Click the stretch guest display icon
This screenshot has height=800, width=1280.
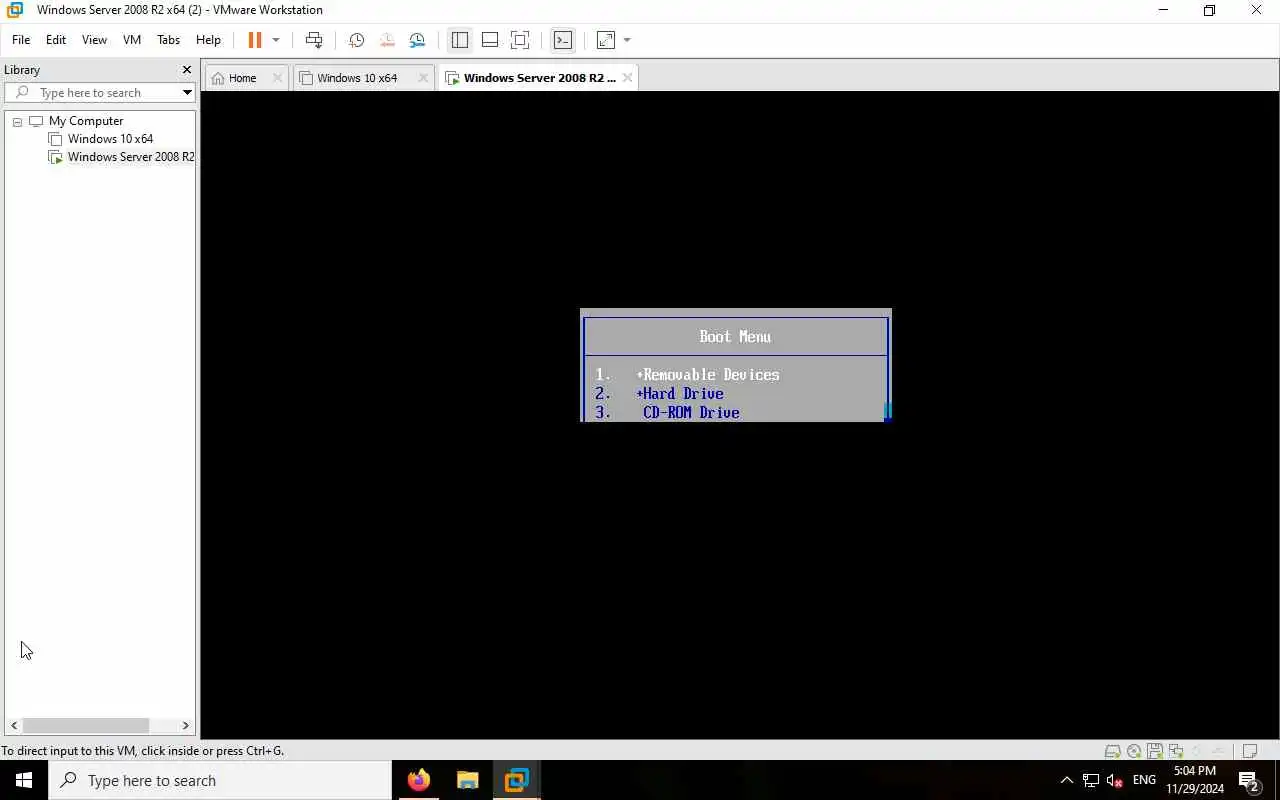[606, 40]
